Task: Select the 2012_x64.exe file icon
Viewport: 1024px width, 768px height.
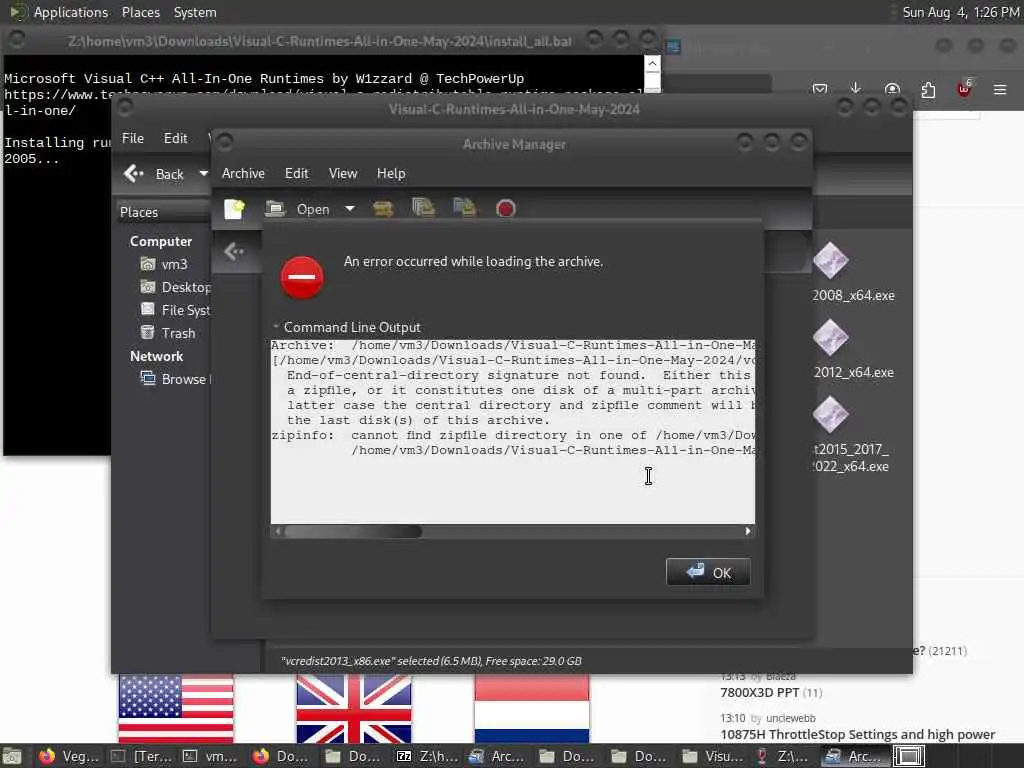Action: click(831, 338)
